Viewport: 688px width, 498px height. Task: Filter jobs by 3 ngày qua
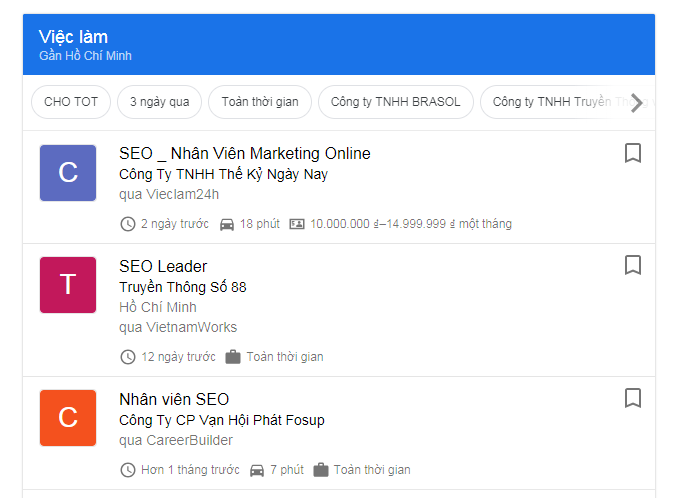tap(159, 102)
